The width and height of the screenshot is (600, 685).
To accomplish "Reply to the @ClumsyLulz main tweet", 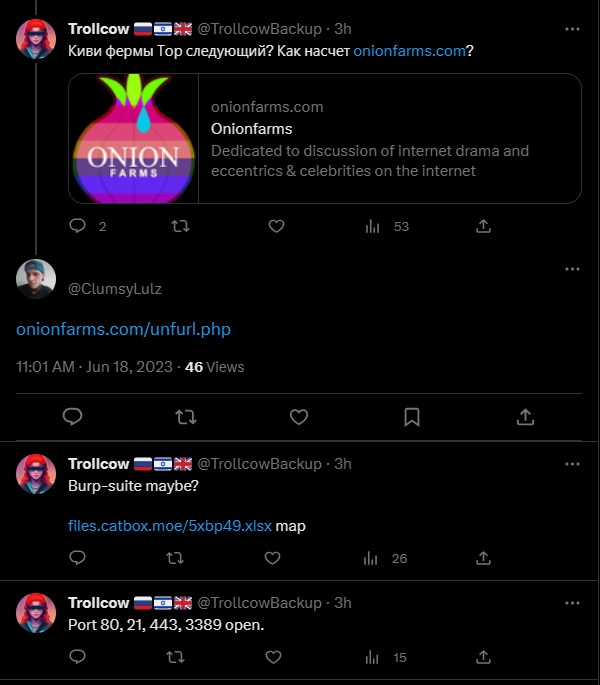I will click(x=72, y=416).
